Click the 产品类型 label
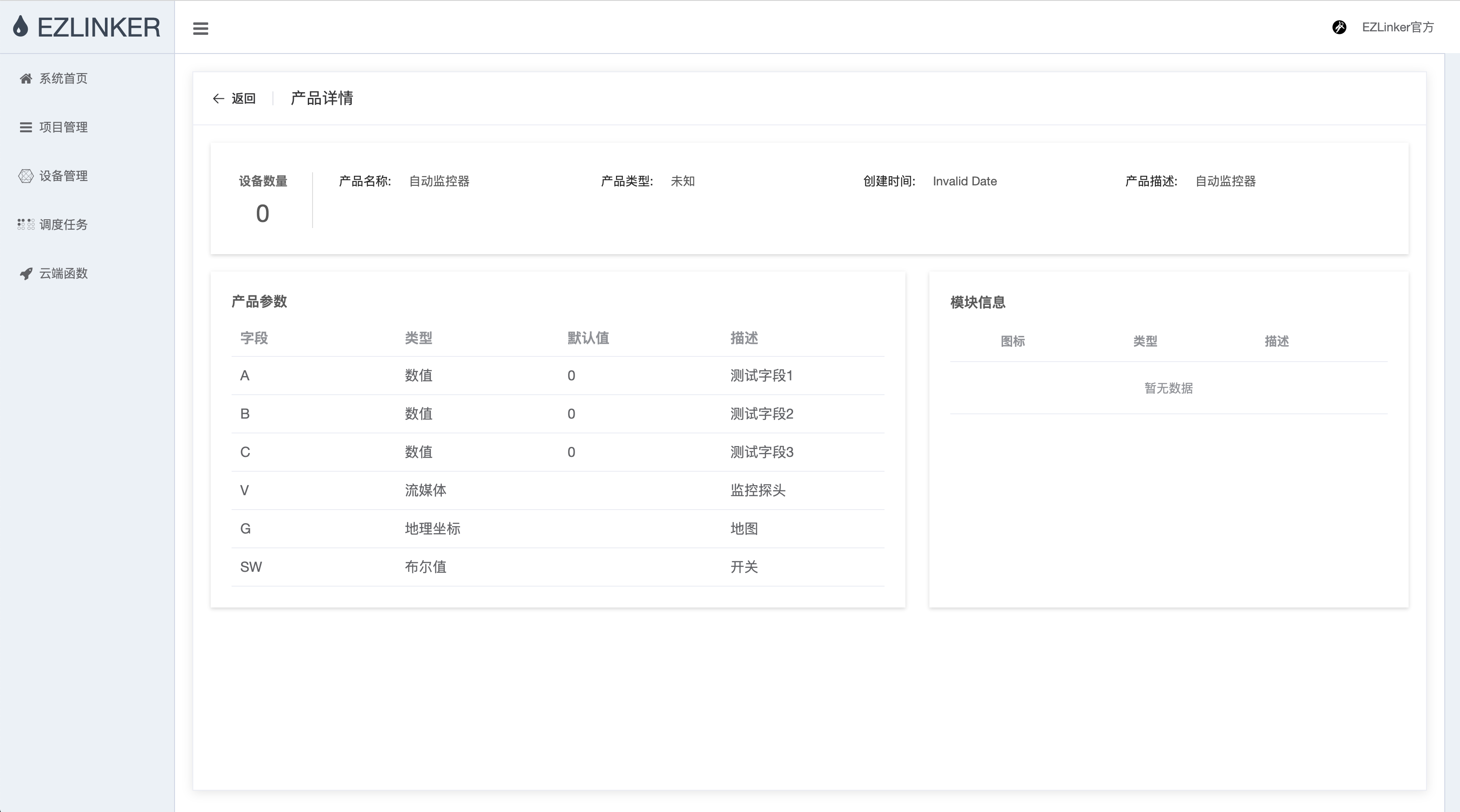The image size is (1460, 812). click(x=627, y=181)
